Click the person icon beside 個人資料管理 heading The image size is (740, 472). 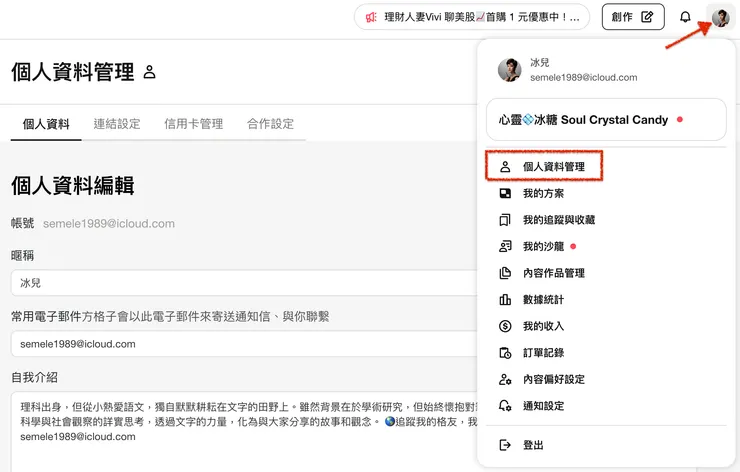click(x=150, y=72)
